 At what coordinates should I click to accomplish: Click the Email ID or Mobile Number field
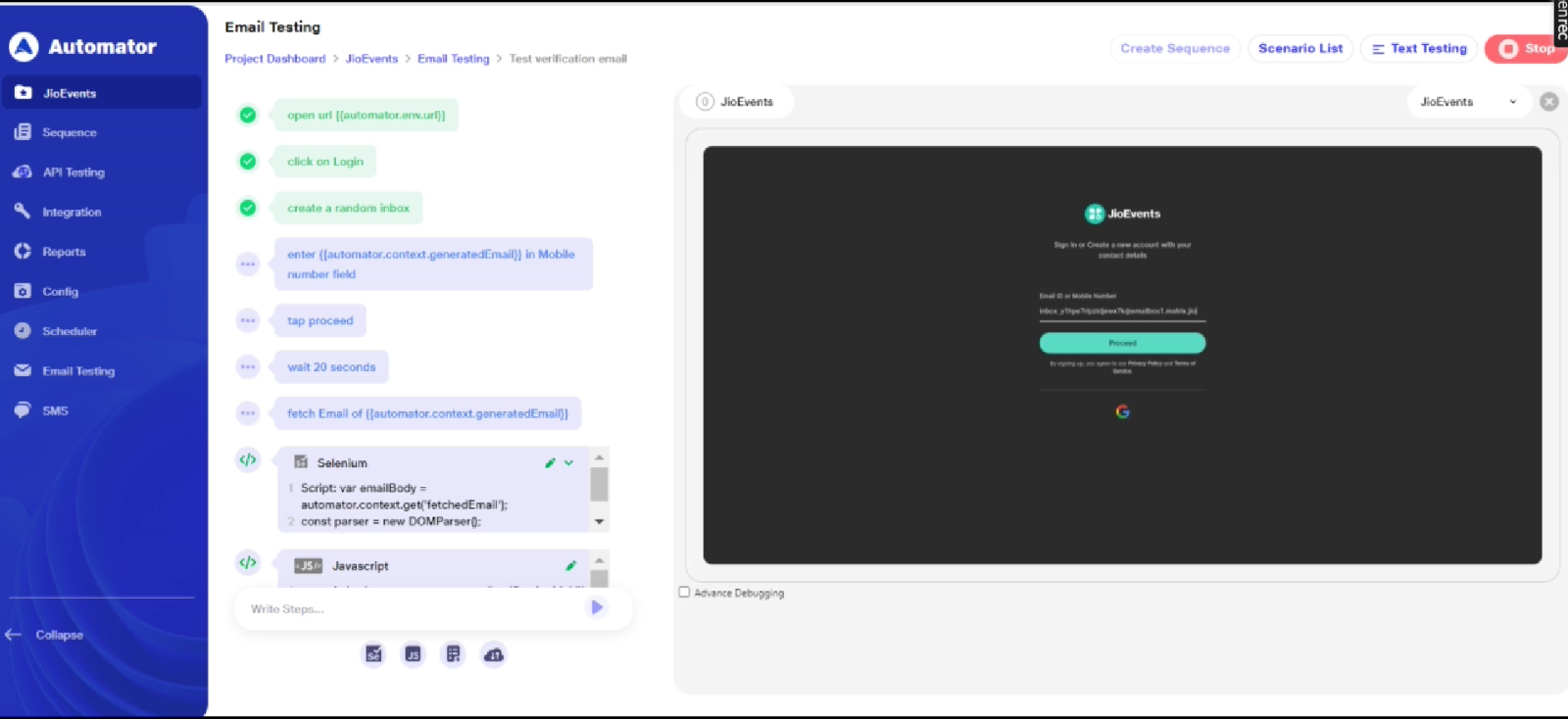coord(1122,311)
